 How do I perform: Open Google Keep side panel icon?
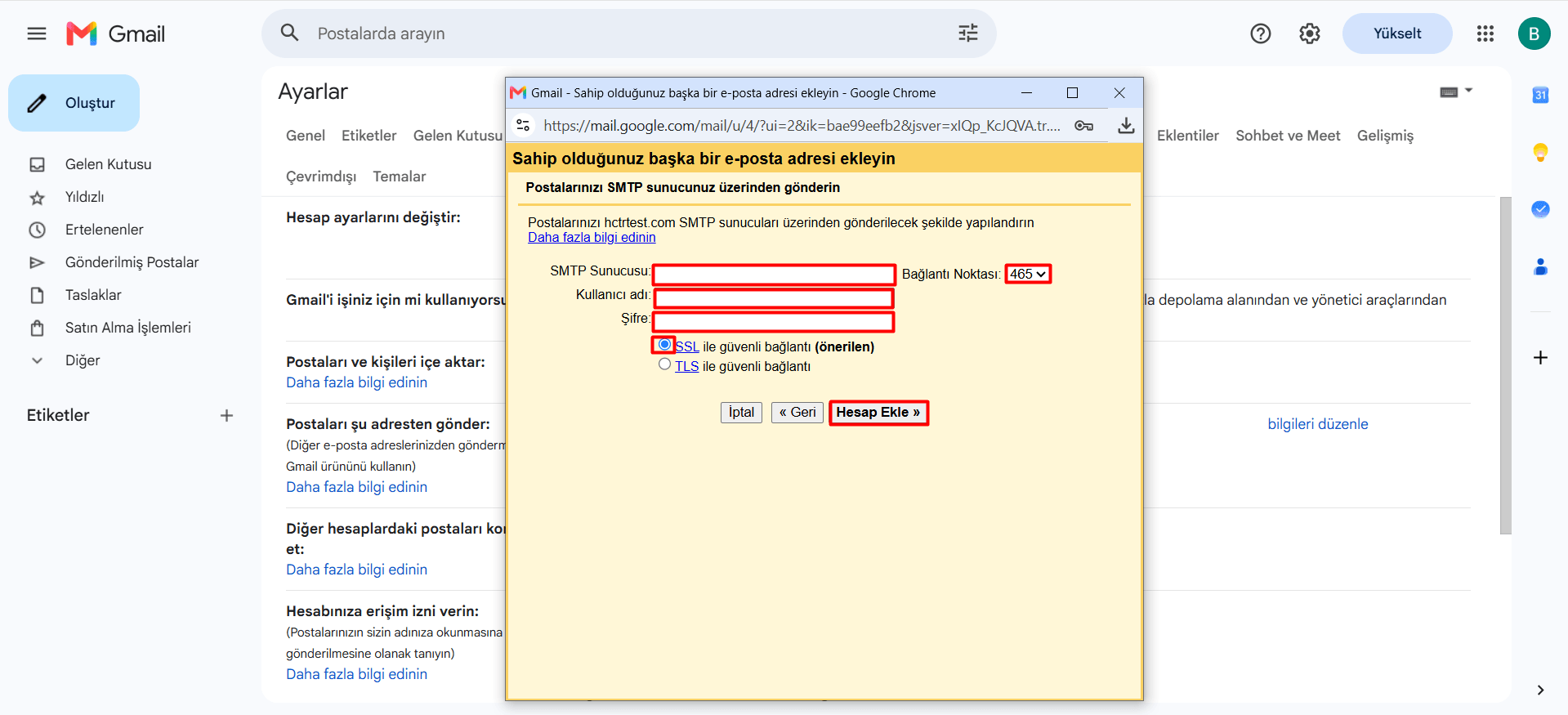click(x=1540, y=152)
